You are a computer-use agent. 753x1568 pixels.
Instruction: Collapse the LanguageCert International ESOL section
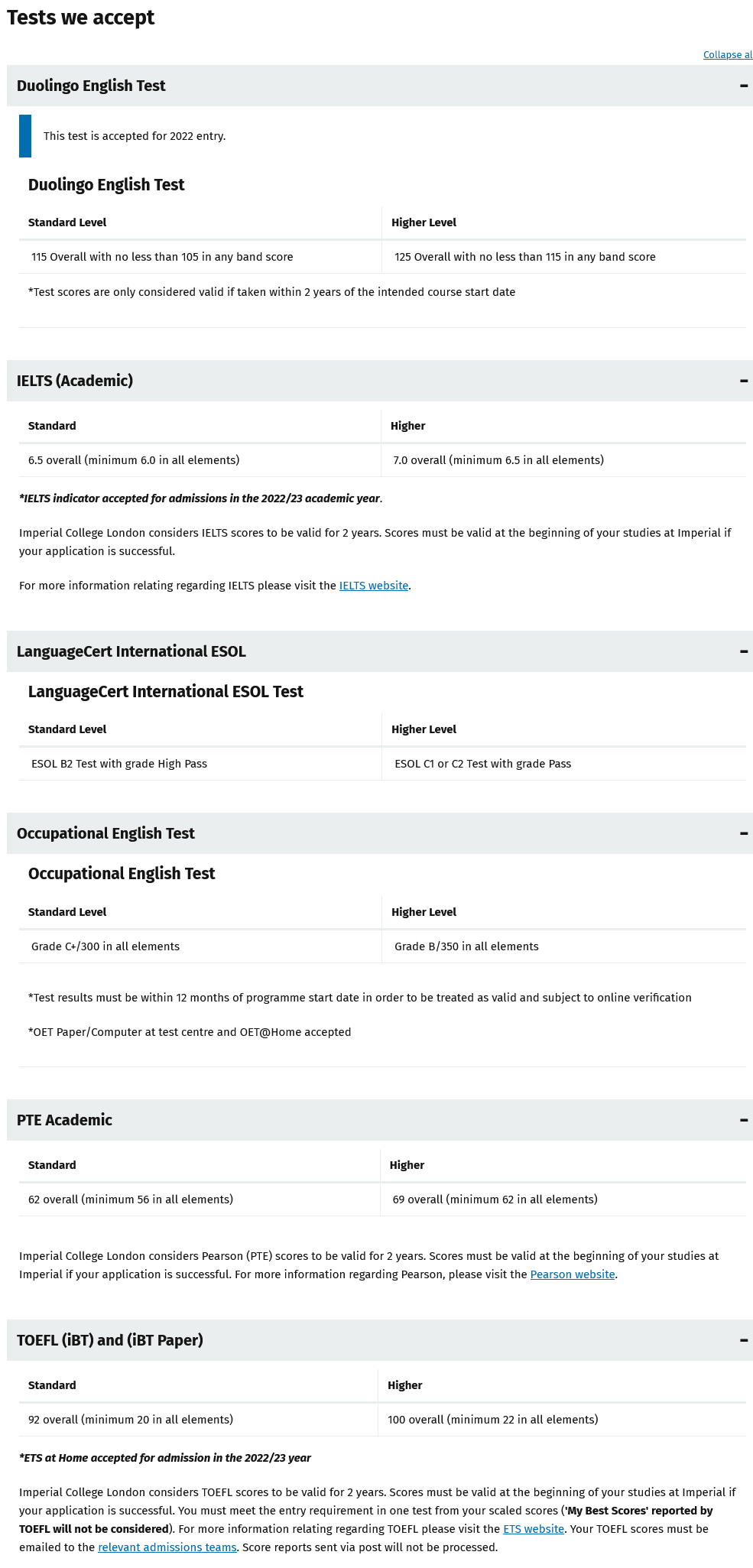(380, 651)
